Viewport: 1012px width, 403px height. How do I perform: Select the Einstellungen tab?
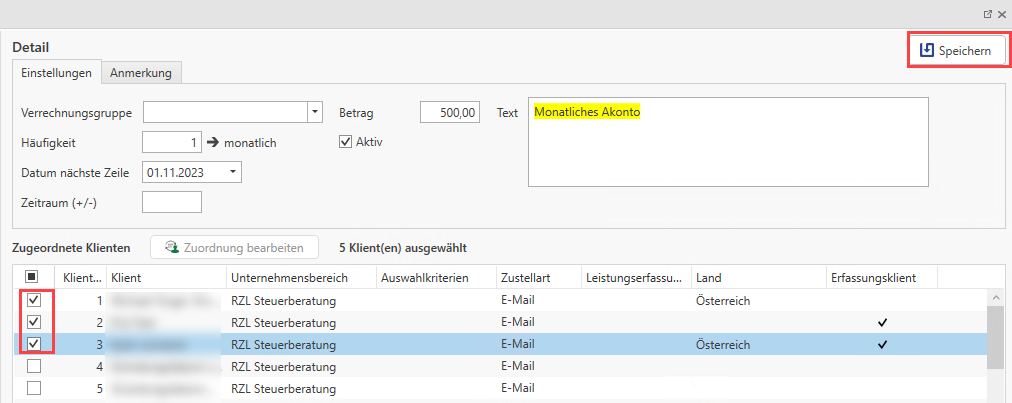[57, 73]
